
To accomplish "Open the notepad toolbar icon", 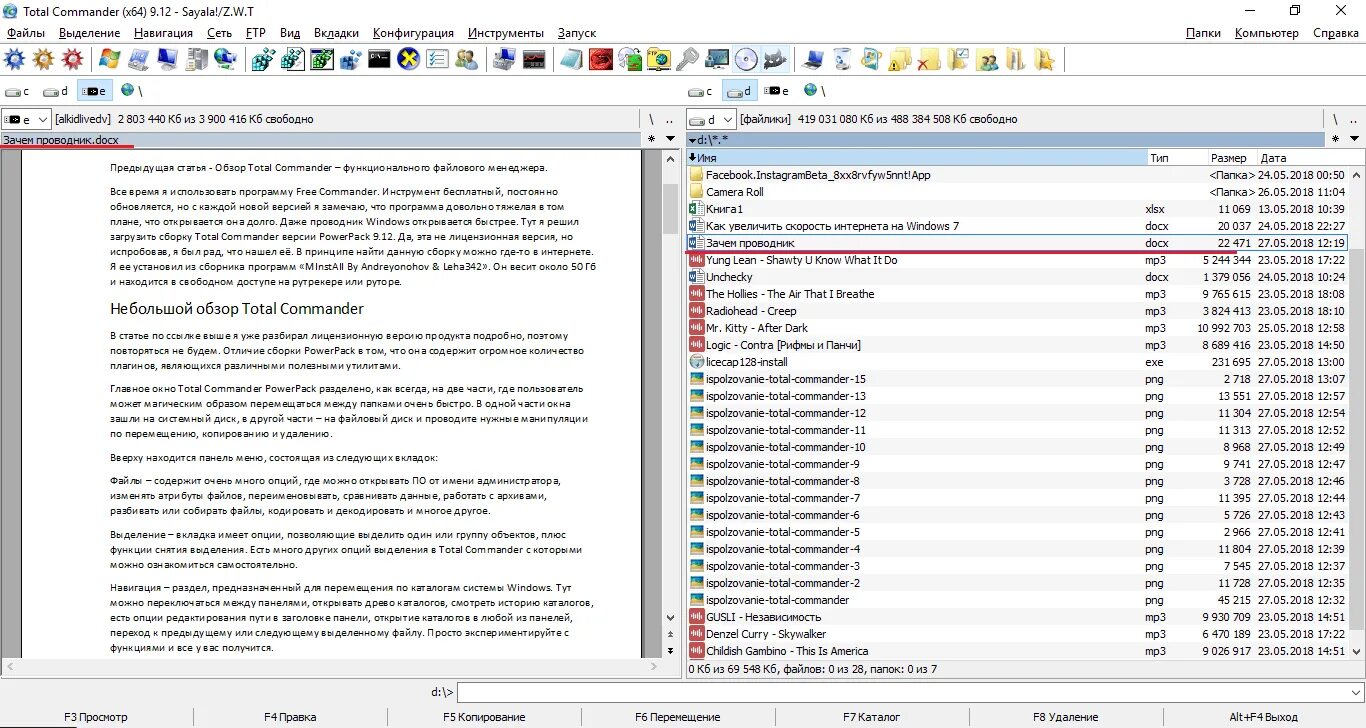I will click(x=571, y=59).
